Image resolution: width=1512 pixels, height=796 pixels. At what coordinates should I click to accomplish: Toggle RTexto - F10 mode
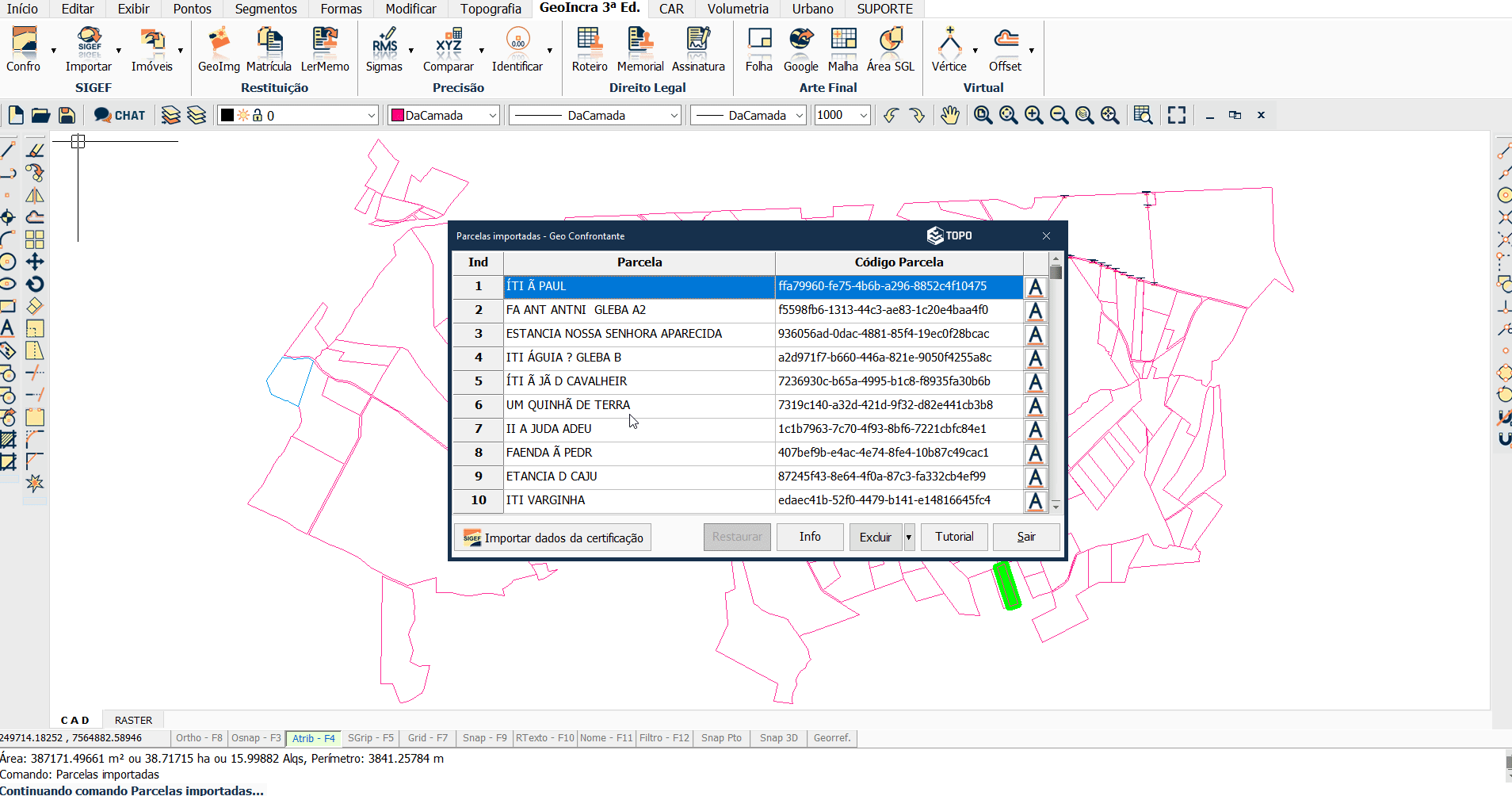tap(545, 738)
